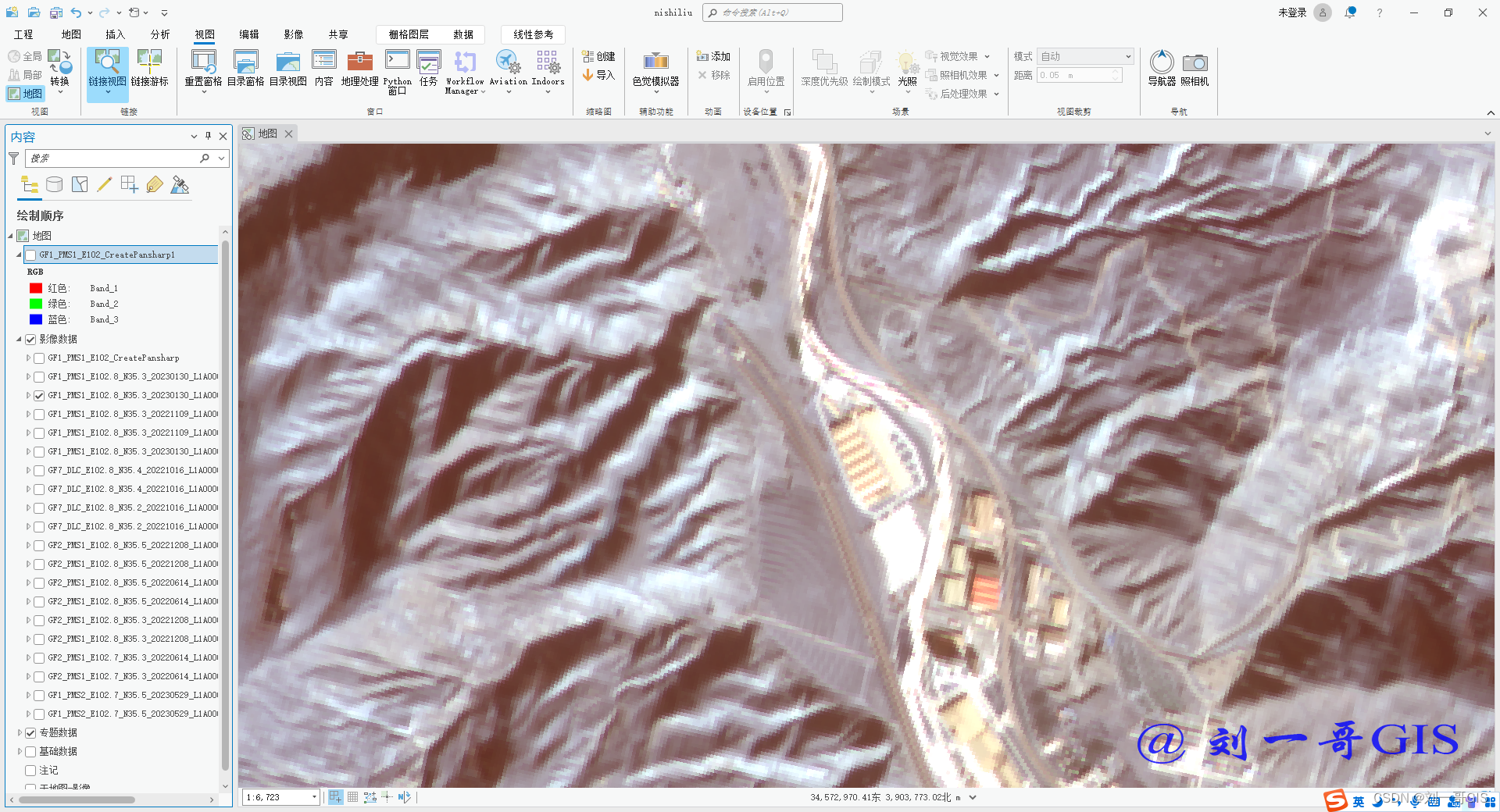Click the 导航器 navigator icon

pos(1162,62)
